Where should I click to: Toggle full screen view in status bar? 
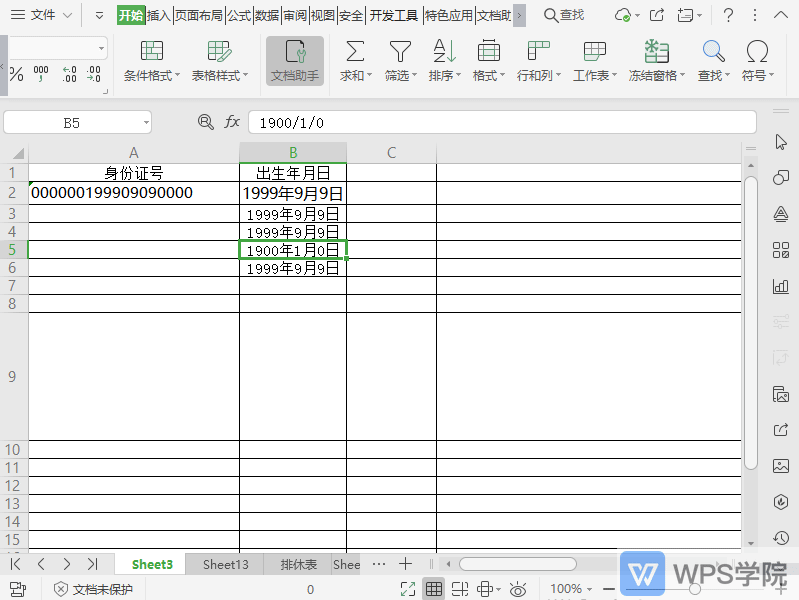point(408,589)
